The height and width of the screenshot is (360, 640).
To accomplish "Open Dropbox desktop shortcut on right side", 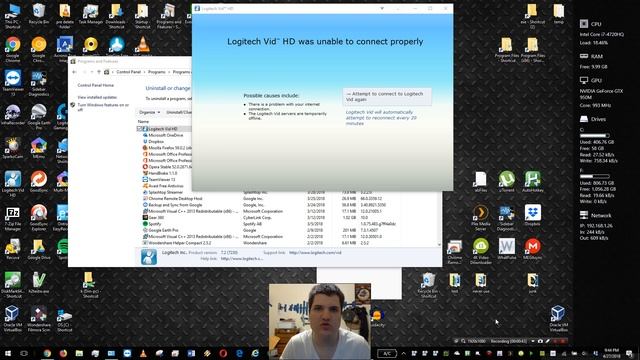I will click(533, 216).
